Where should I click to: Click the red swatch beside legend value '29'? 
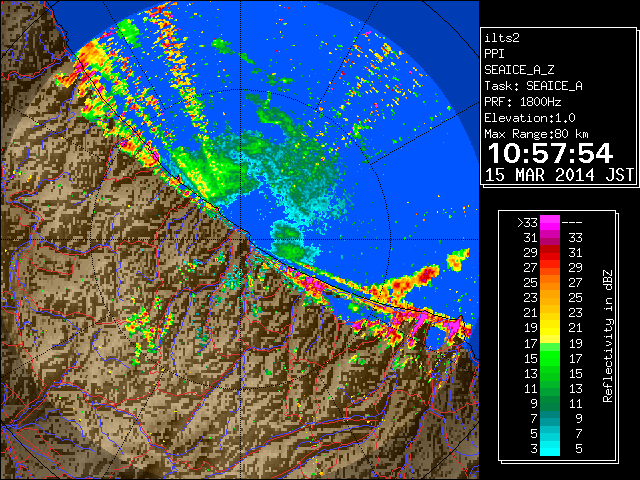pyautogui.click(x=550, y=253)
